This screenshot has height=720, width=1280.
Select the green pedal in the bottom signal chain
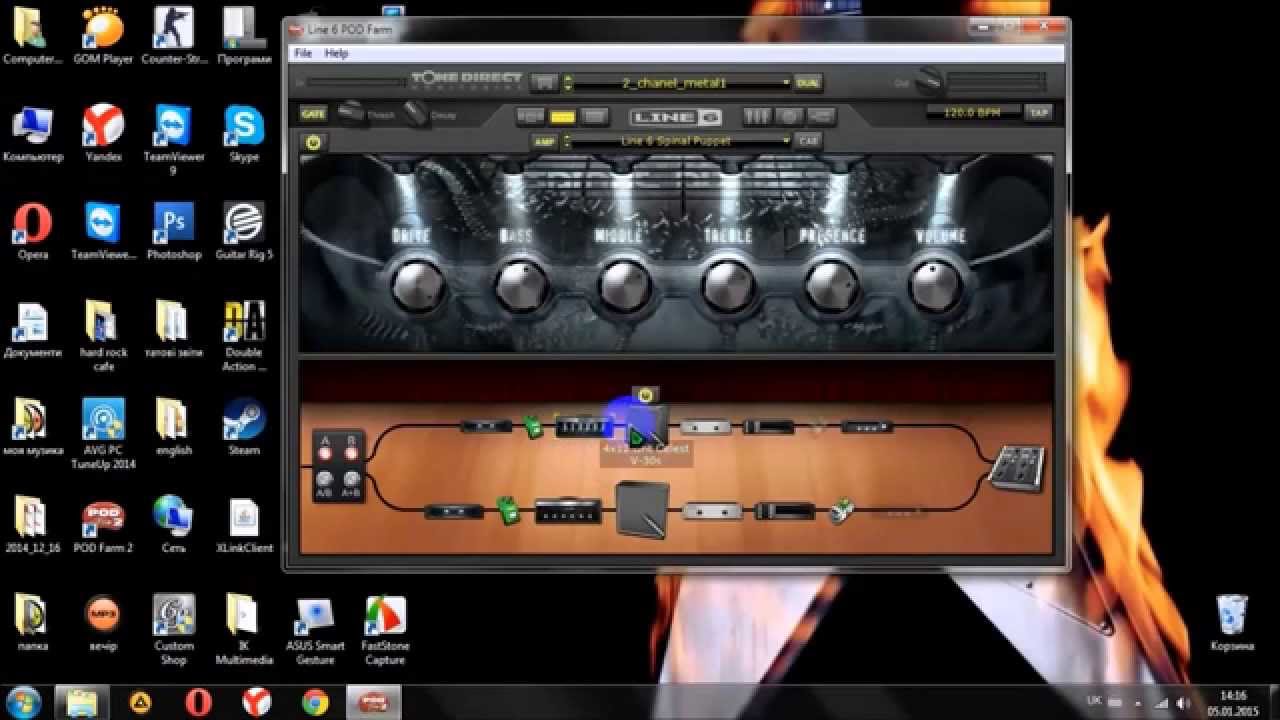tap(509, 511)
